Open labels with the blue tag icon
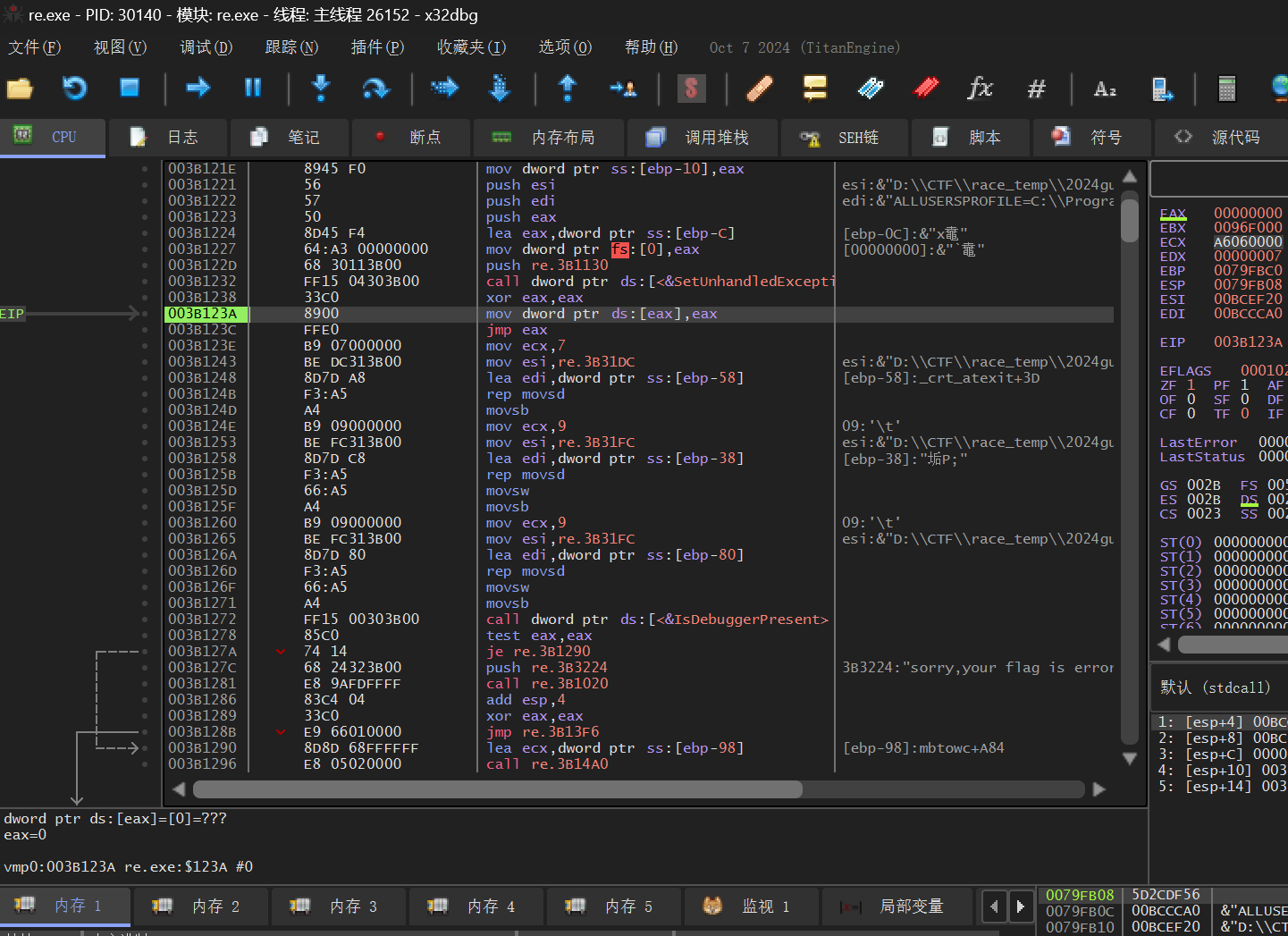 click(870, 88)
